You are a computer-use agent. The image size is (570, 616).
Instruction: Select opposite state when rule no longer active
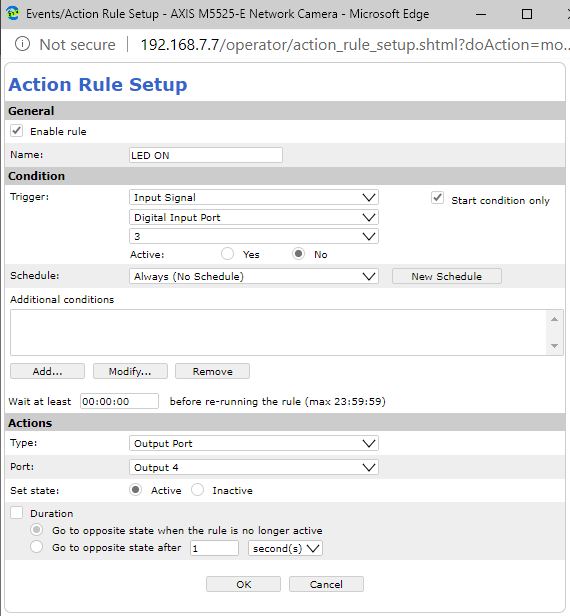click(x=37, y=530)
